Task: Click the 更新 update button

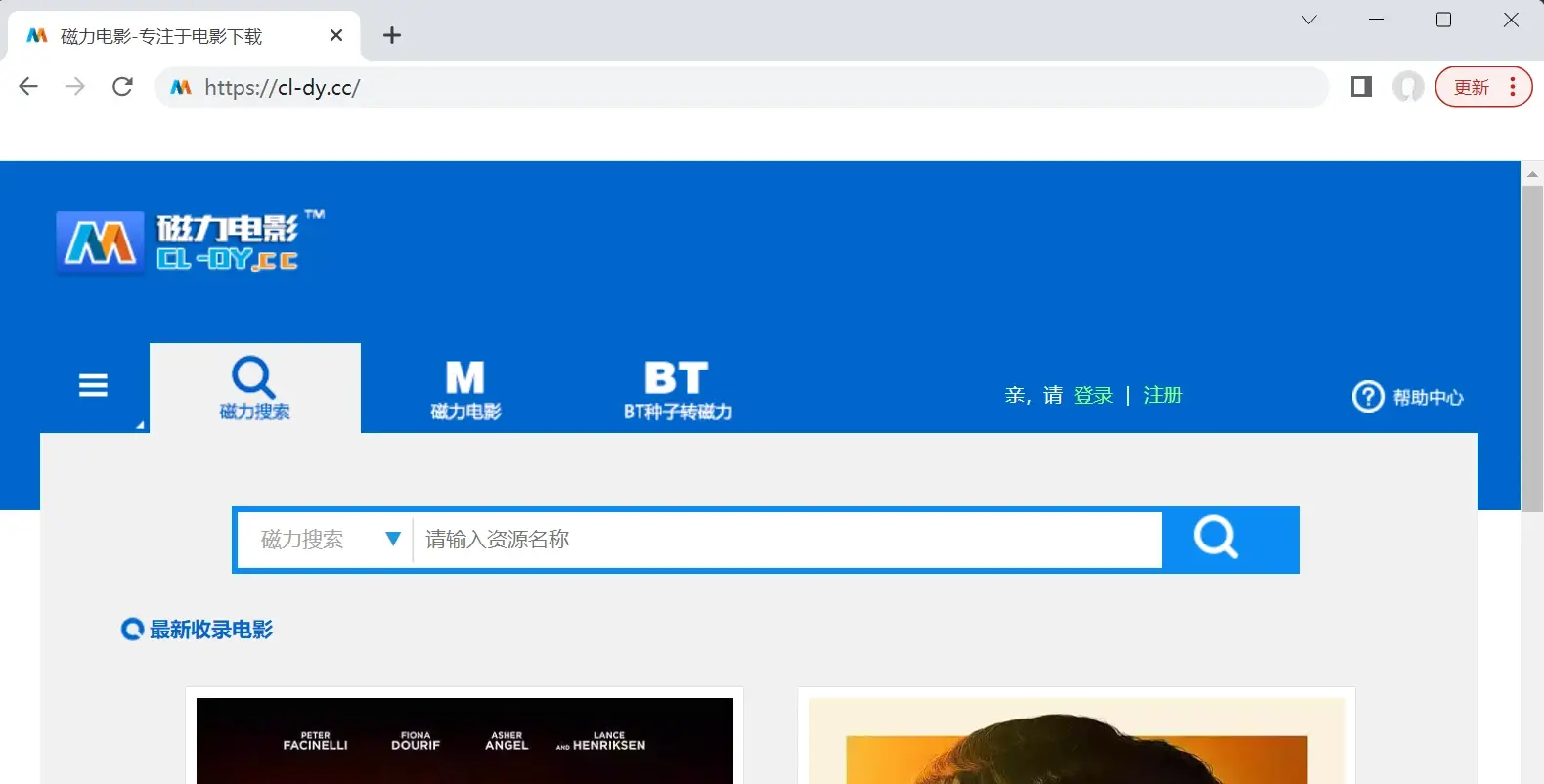Action: click(x=1472, y=87)
